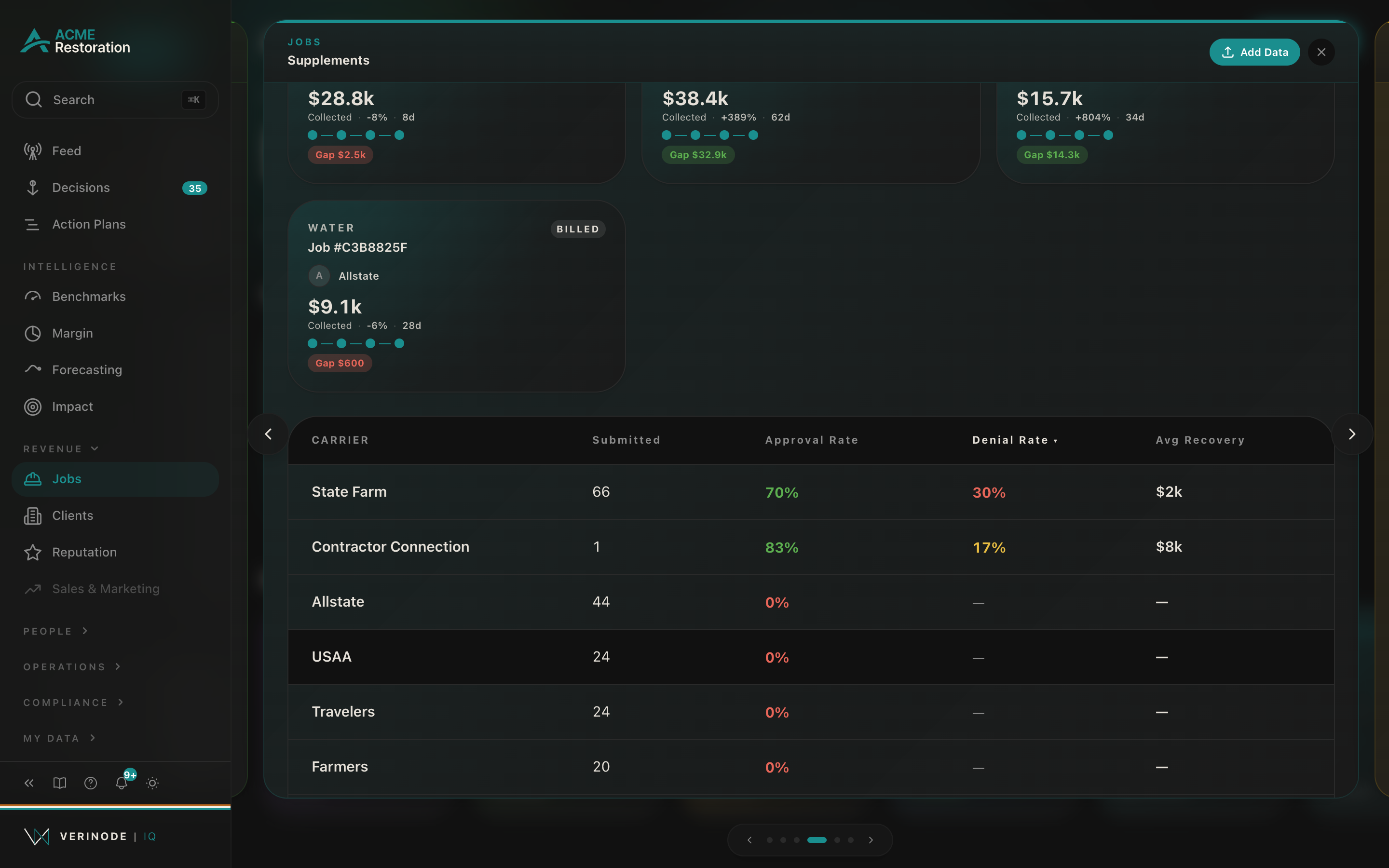Select the first pager dot
The width and height of the screenshot is (1389, 868).
(769, 840)
